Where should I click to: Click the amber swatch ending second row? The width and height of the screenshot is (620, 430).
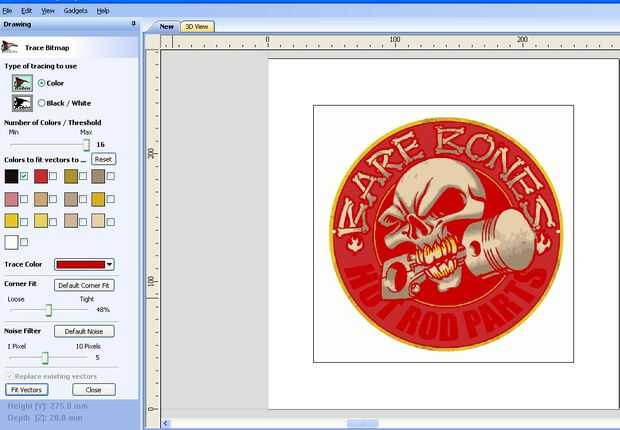tap(98, 199)
